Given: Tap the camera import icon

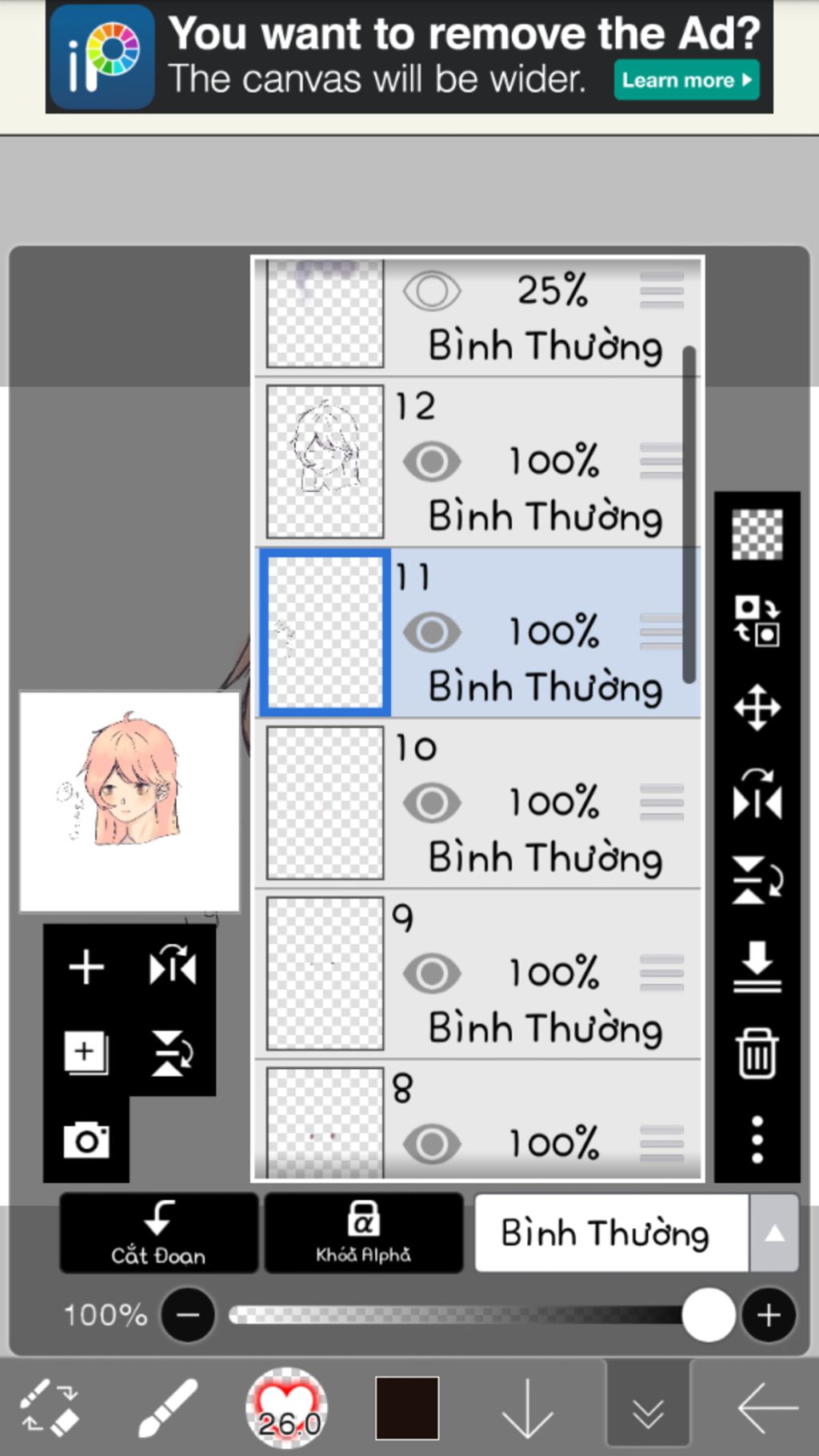Looking at the screenshot, I should click(x=86, y=1139).
